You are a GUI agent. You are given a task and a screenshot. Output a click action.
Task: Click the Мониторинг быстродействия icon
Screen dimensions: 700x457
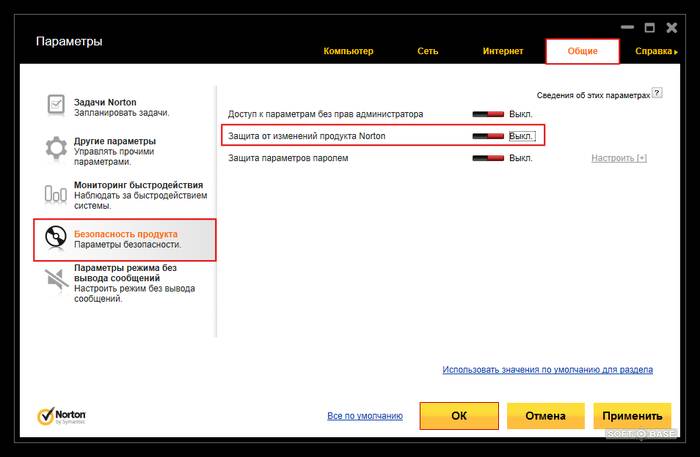56,194
